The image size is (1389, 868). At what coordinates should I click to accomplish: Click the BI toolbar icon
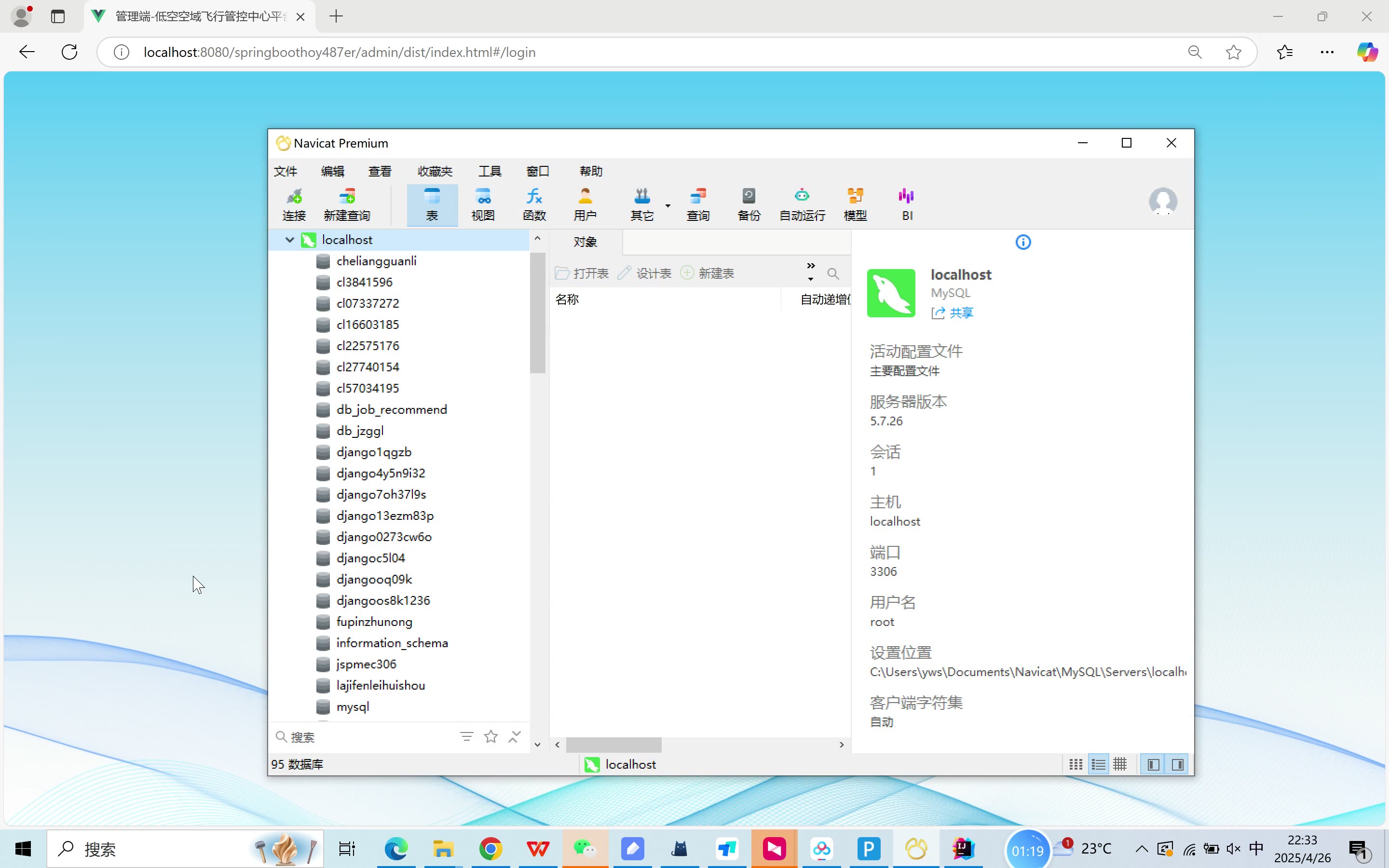[x=907, y=204]
